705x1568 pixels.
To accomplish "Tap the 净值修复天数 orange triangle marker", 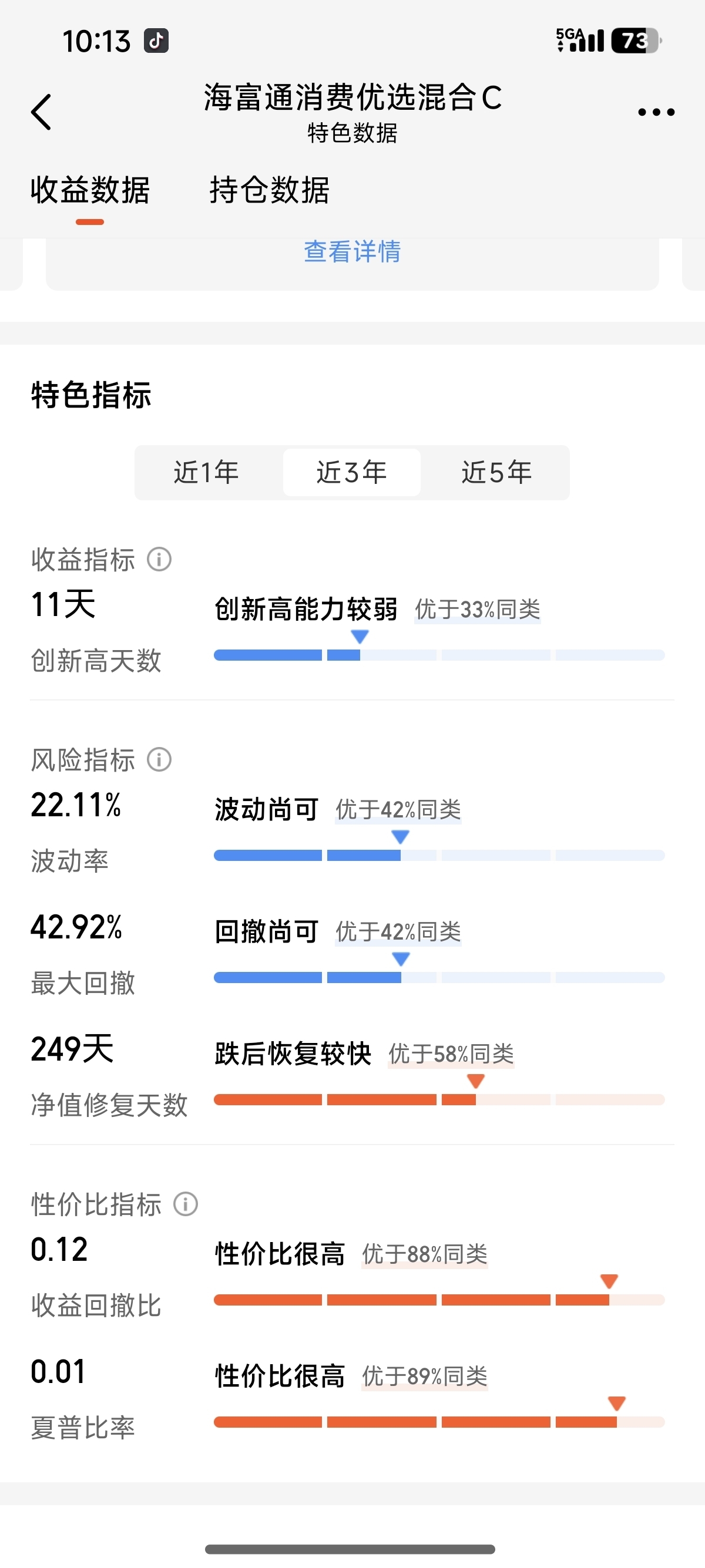I will [475, 1081].
